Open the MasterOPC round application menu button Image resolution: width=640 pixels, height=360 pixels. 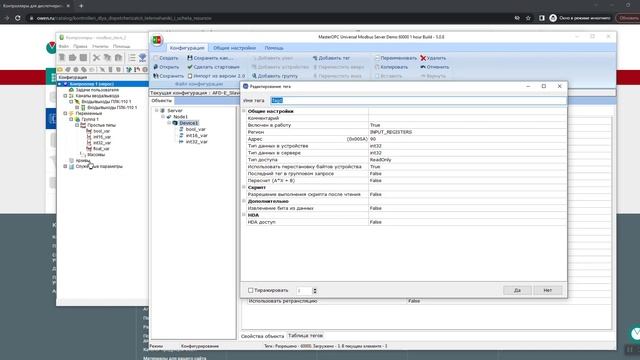157,40
